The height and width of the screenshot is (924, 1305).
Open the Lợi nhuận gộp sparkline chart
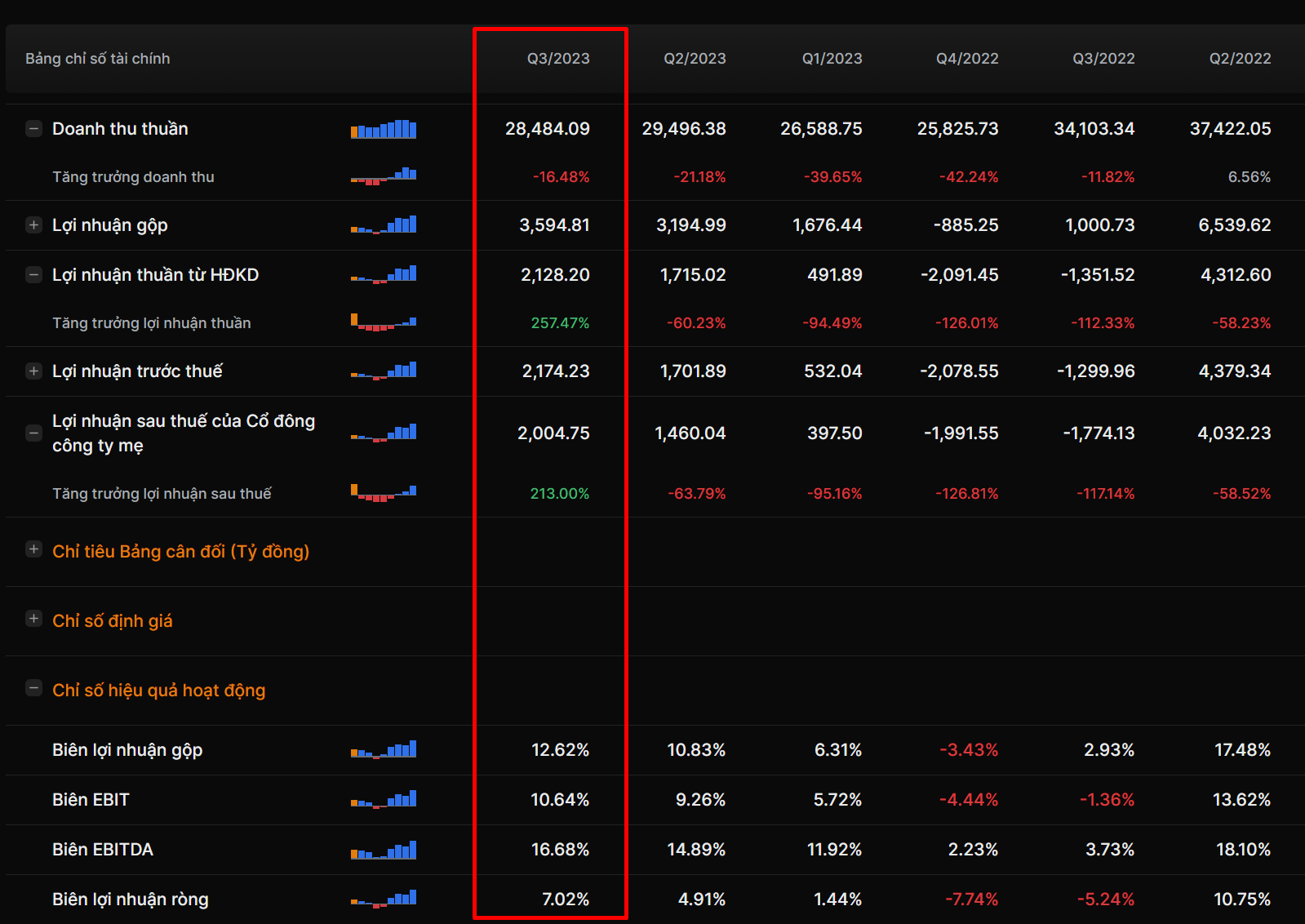coord(384,225)
